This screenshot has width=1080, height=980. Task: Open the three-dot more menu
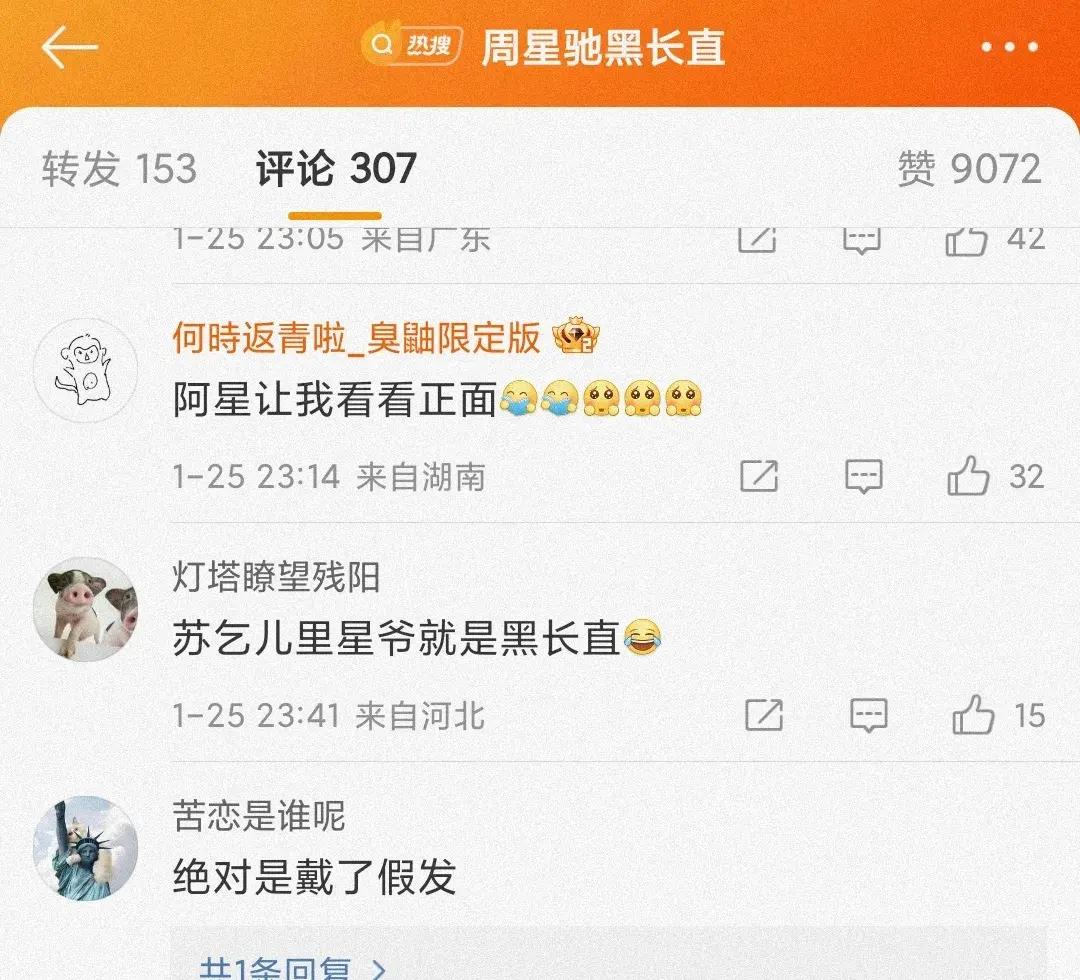point(1009,47)
